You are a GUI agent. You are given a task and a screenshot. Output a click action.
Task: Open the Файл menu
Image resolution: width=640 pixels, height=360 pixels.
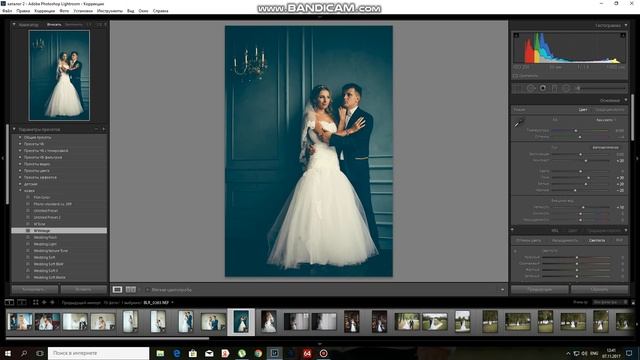[x=7, y=11]
